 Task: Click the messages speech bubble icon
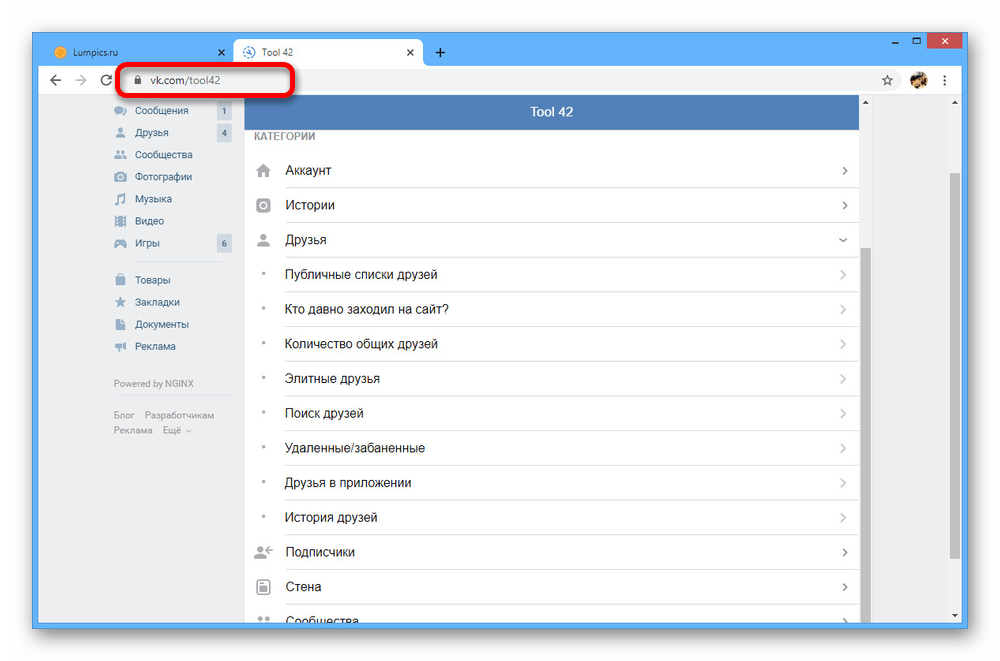[x=120, y=110]
